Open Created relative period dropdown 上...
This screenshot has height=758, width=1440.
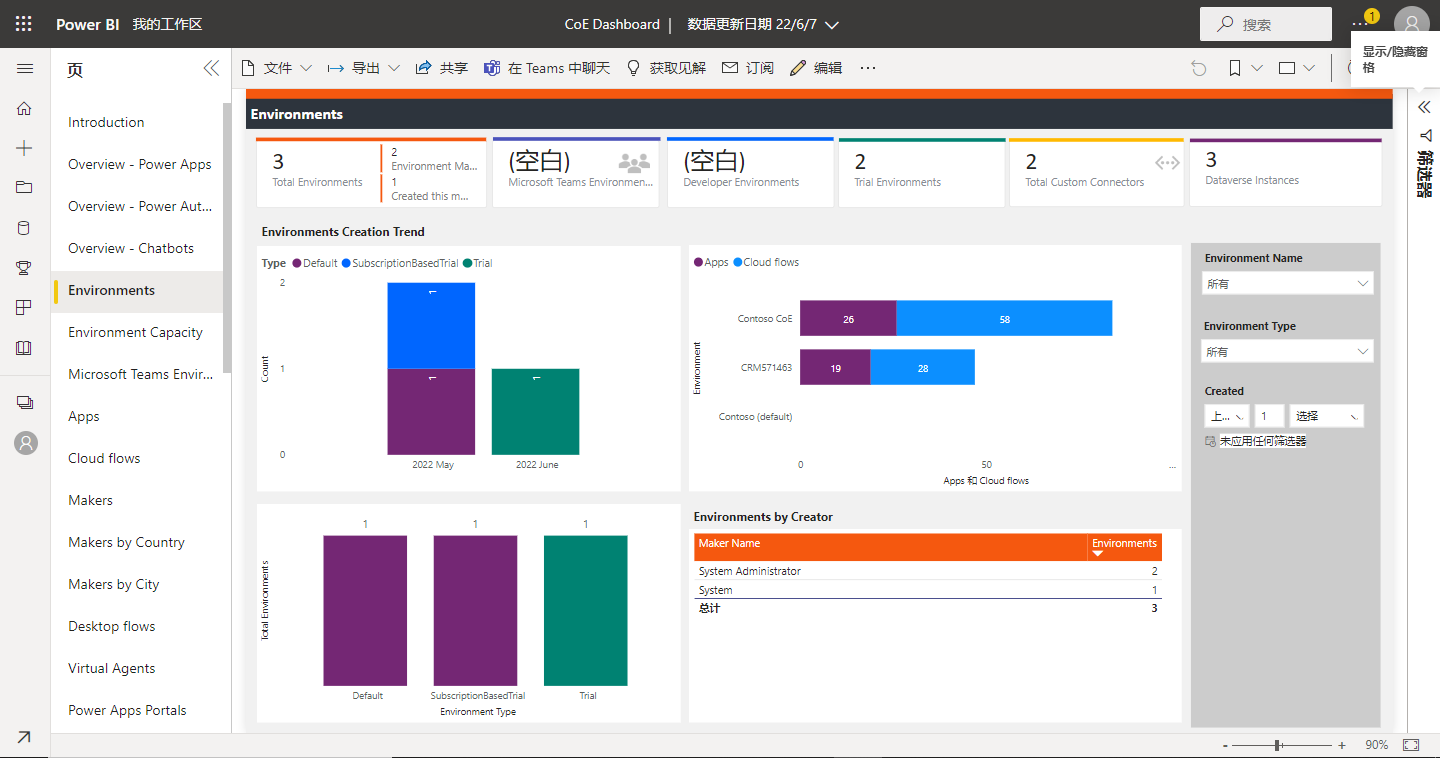tap(1227, 416)
